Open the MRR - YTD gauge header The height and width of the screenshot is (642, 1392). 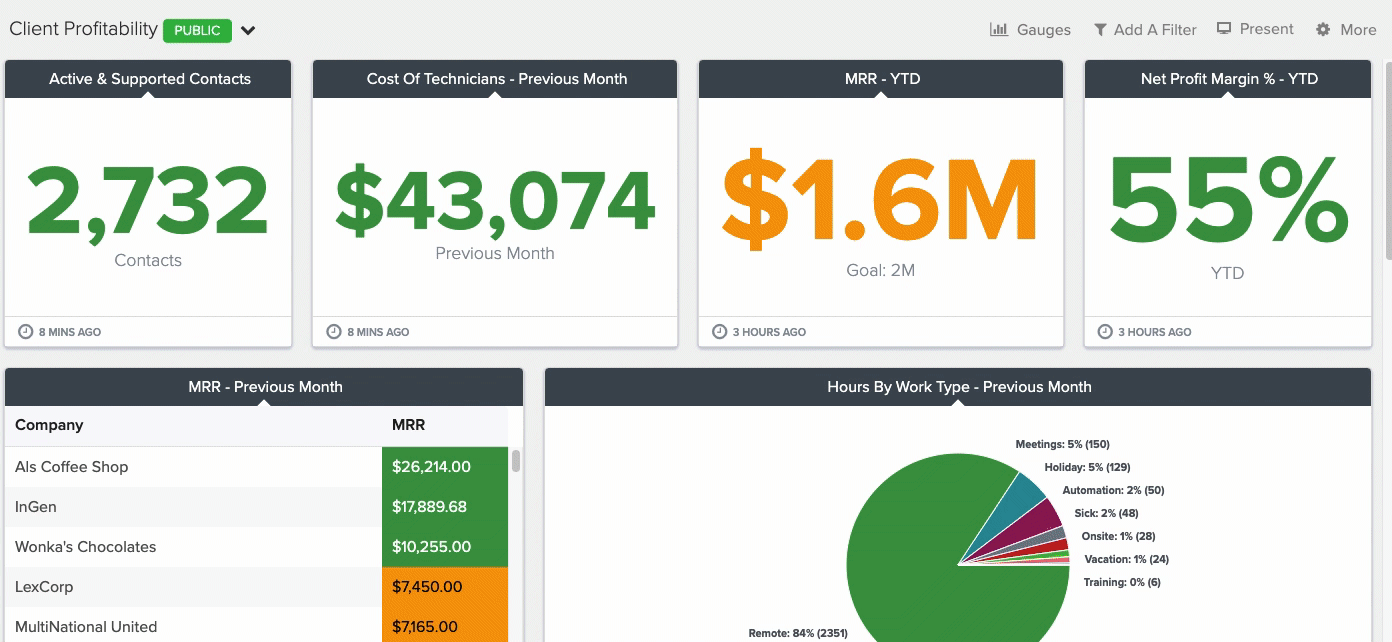click(x=881, y=79)
